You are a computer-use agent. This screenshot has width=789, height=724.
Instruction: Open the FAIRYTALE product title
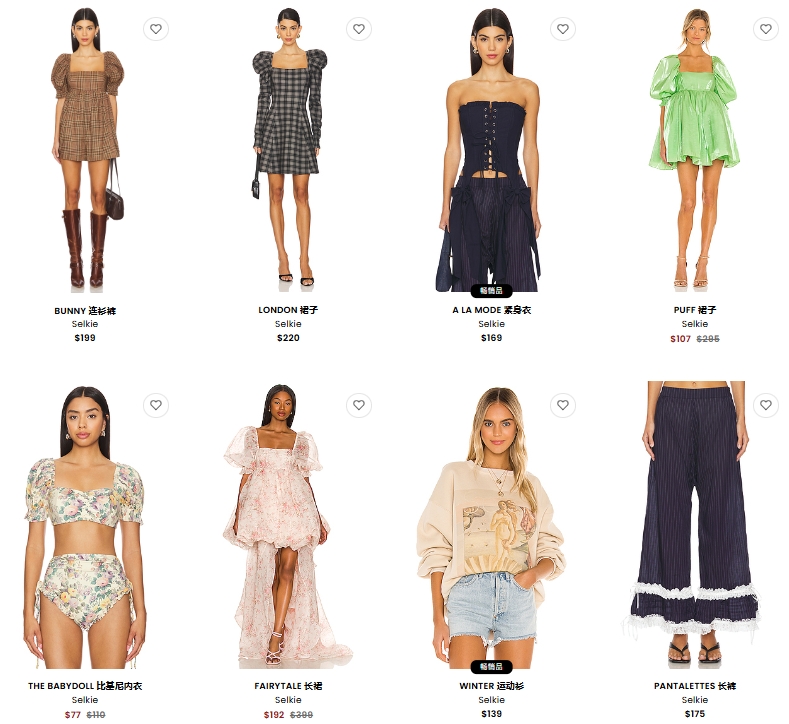point(288,686)
